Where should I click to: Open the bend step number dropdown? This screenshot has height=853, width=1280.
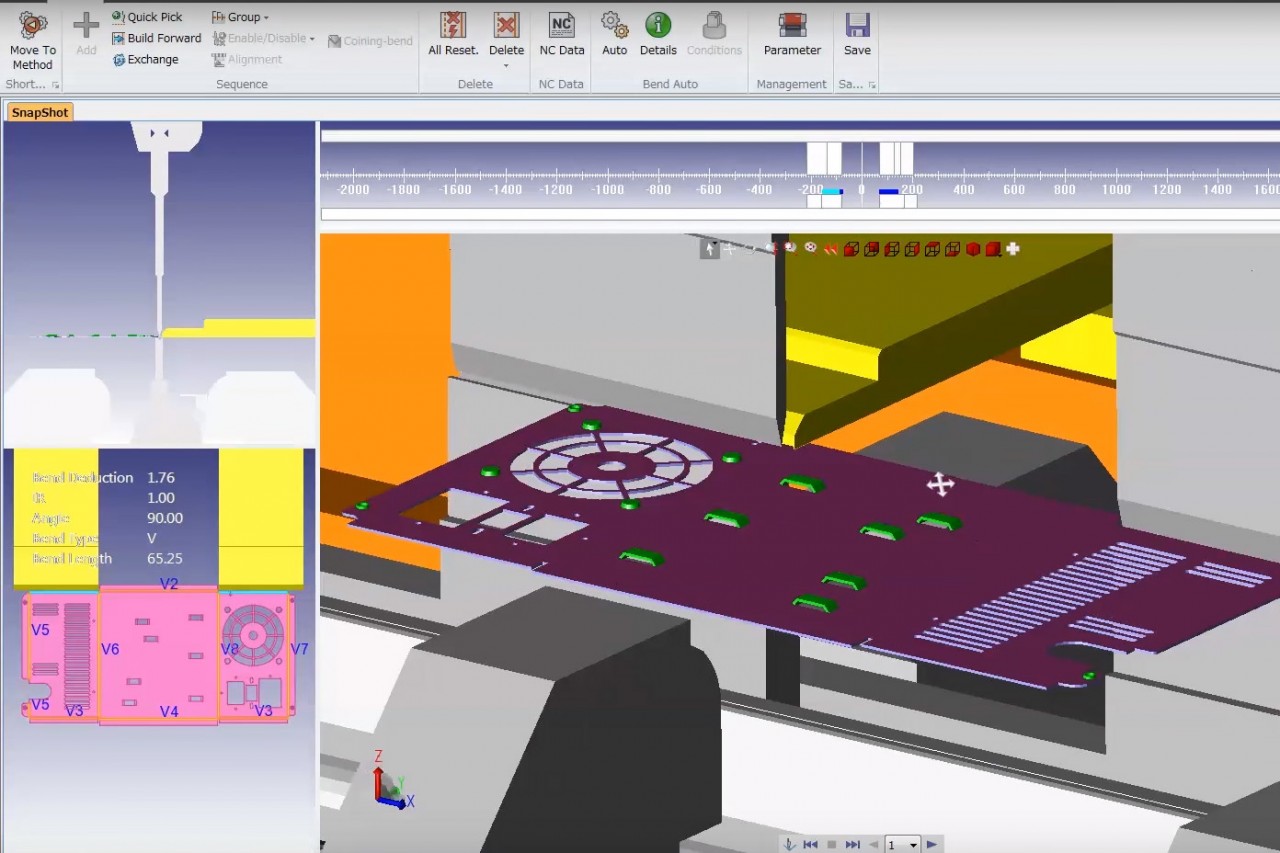tap(913, 846)
